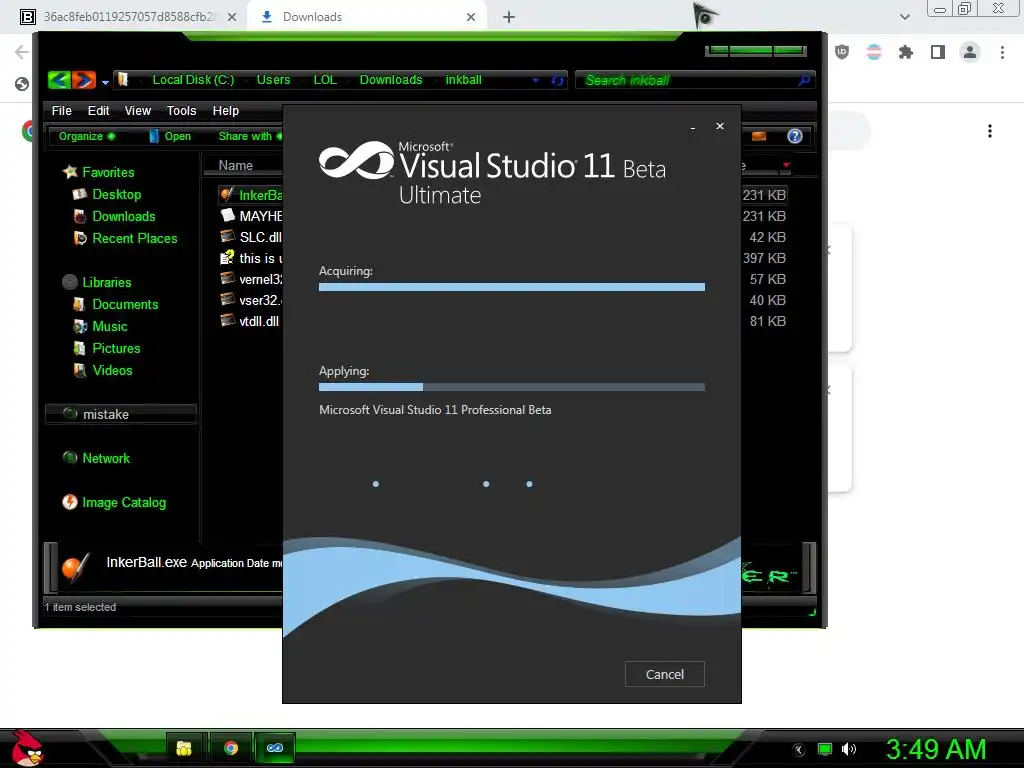Screen dimensions: 1024x768
Task: Minimize the Visual Studio installer dialog
Action: (x=692, y=127)
